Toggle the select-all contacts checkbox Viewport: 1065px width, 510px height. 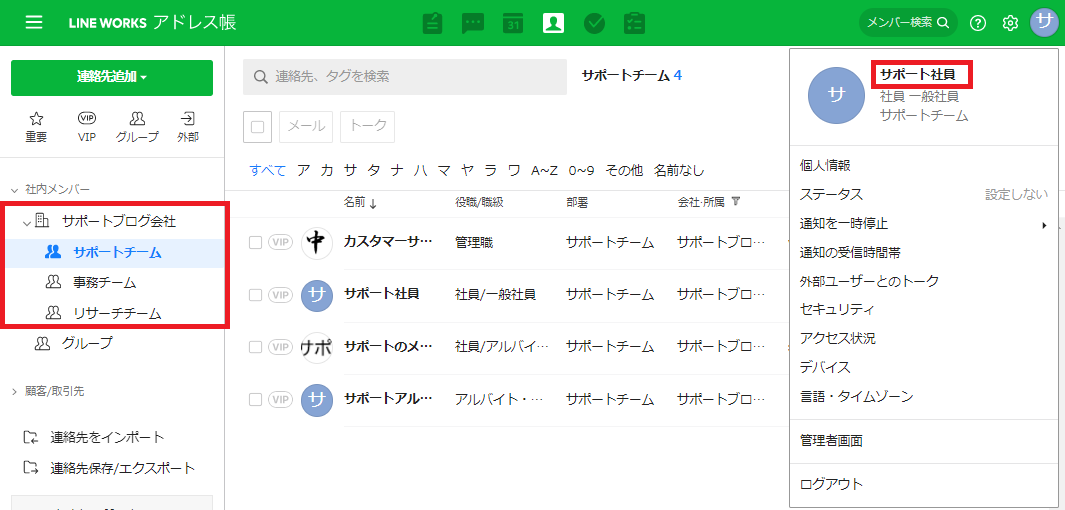point(257,127)
